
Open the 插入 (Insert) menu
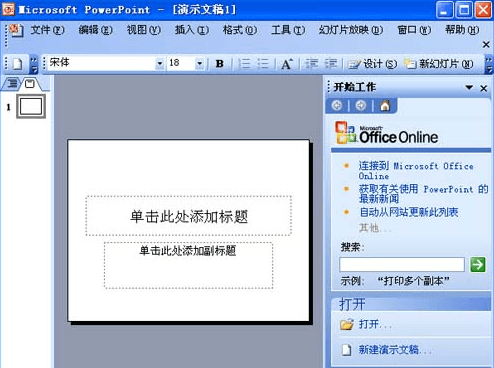(192, 30)
